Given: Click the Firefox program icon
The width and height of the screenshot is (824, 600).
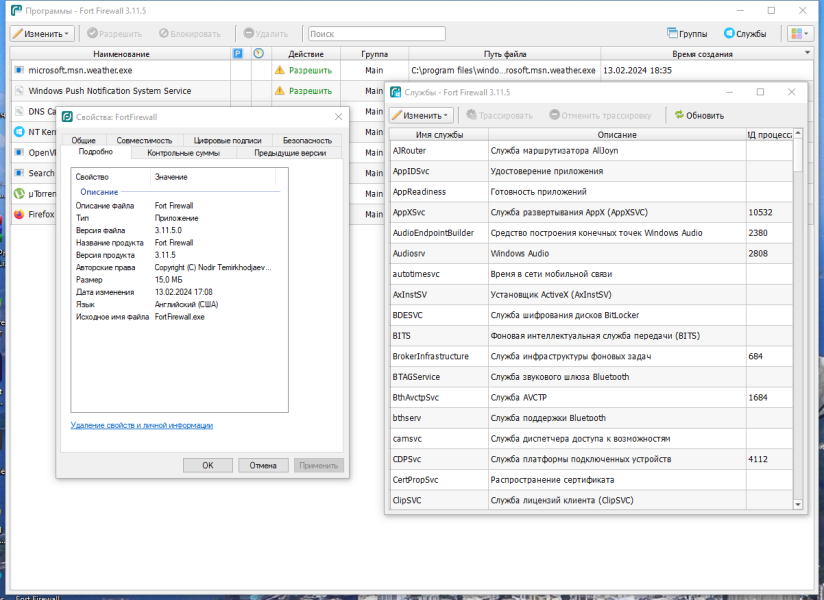Looking at the screenshot, I should [19, 214].
